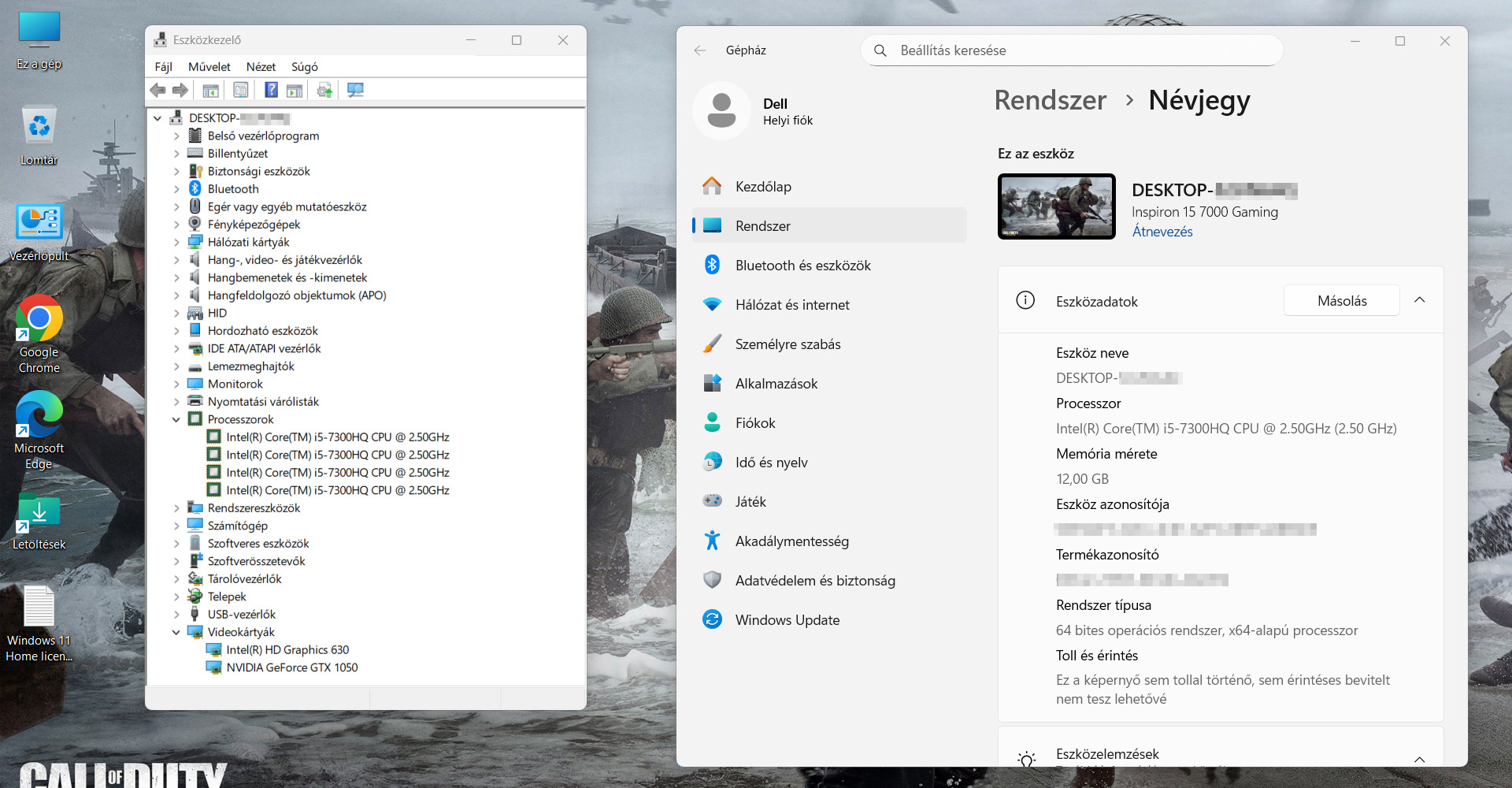
Task: Switch to Játék settings
Action: (829, 502)
